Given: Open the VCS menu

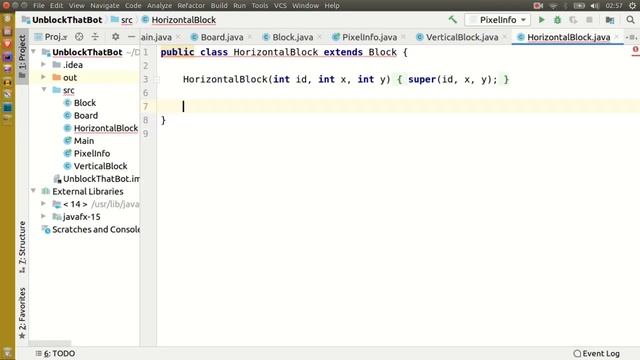Looking at the screenshot, I should coord(280,5).
